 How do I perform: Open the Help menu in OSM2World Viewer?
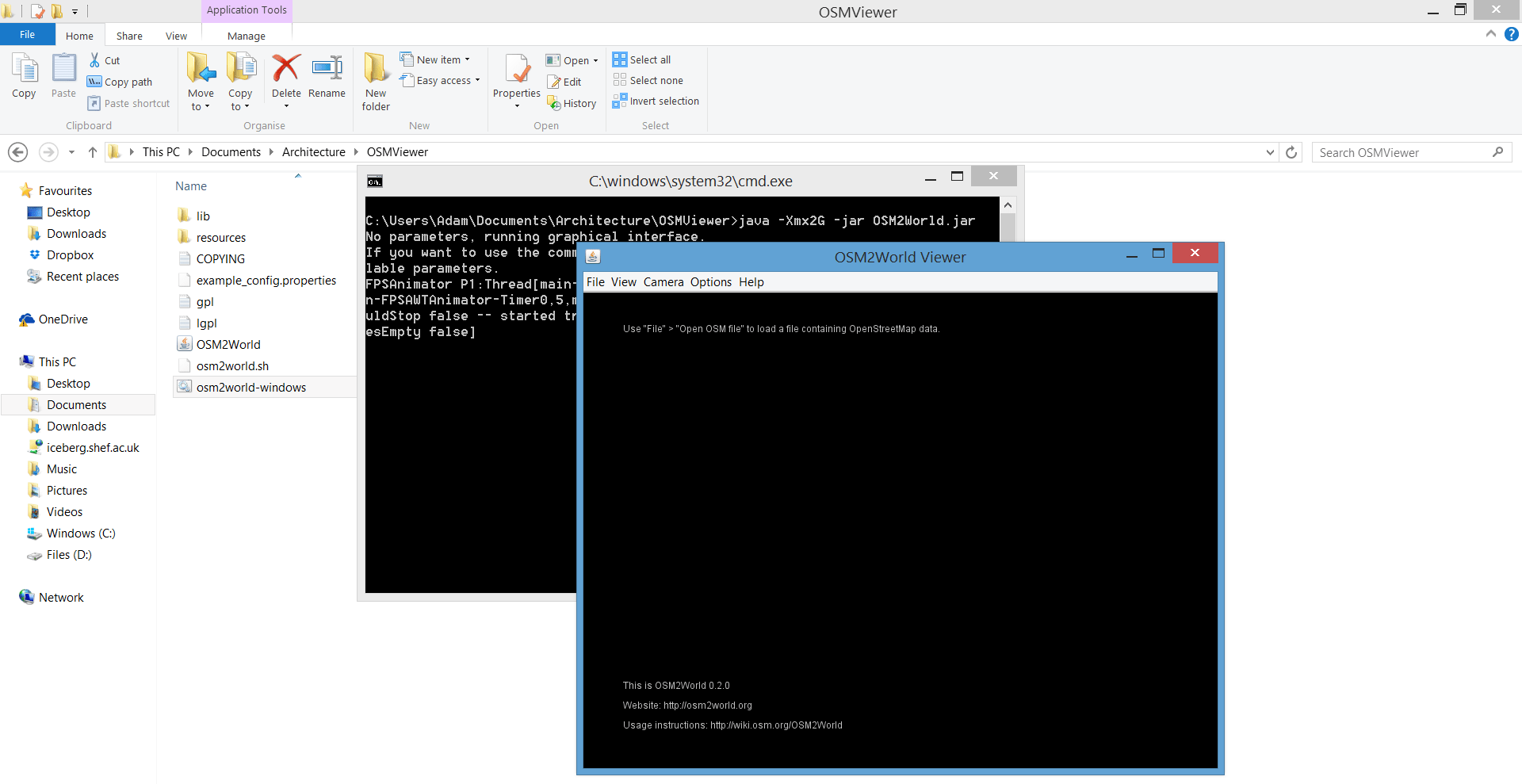click(x=751, y=282)
